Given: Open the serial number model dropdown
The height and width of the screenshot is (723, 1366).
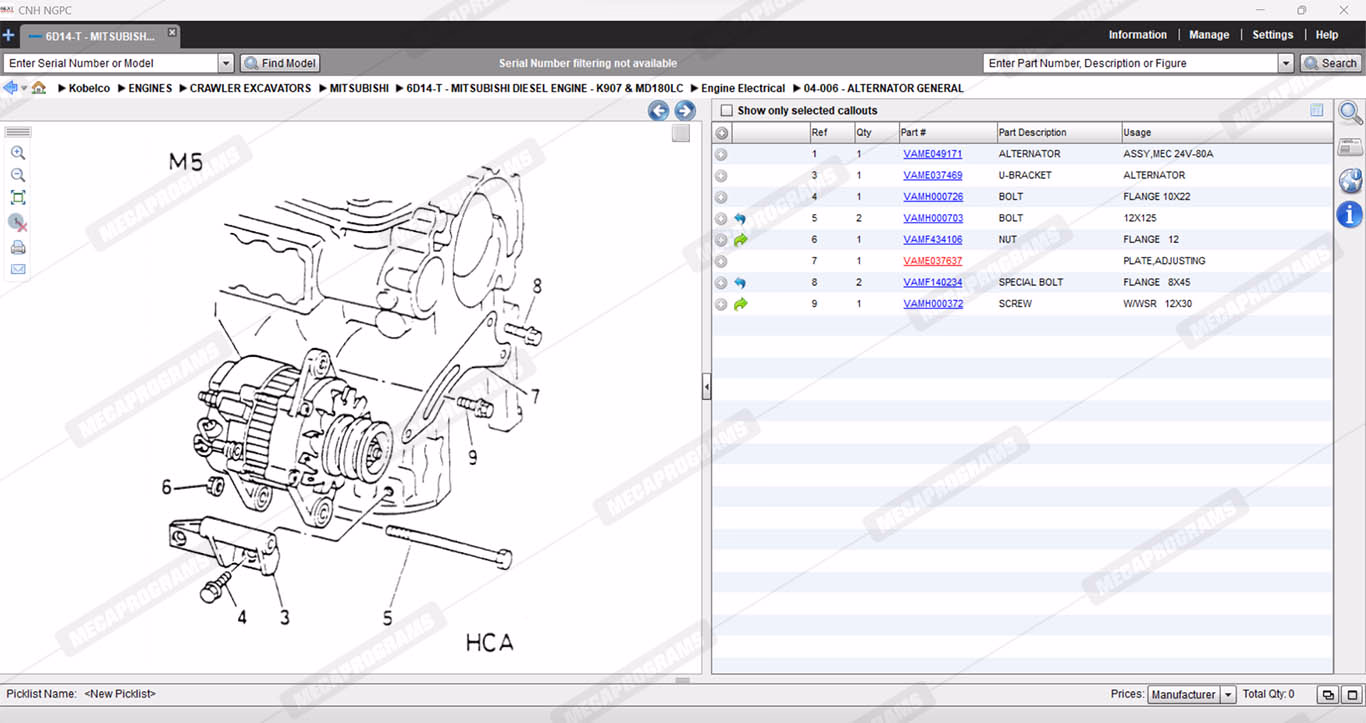Looking at the screenshot, I should tap(225, 63).
